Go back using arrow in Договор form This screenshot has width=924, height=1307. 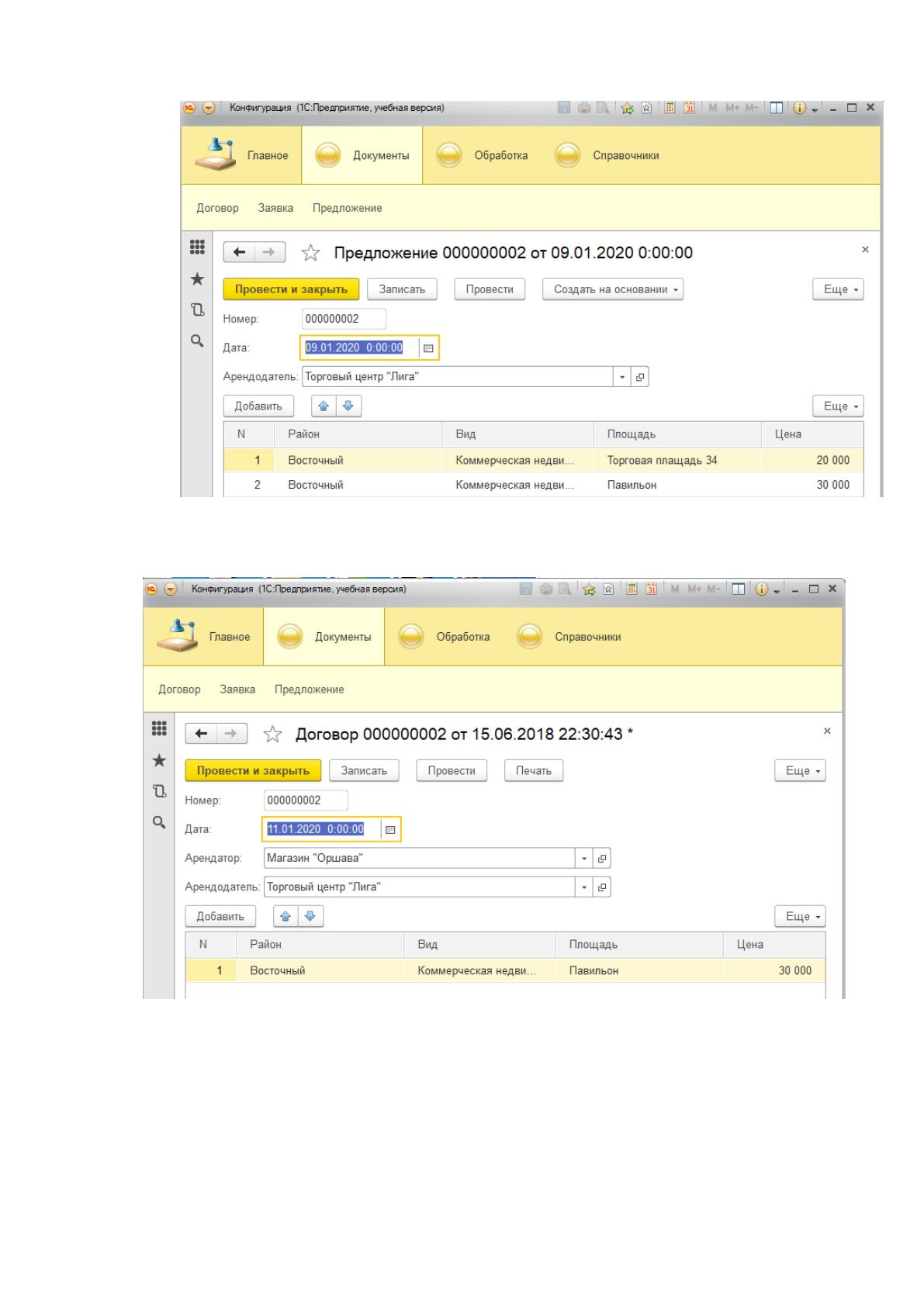(202, 734)
